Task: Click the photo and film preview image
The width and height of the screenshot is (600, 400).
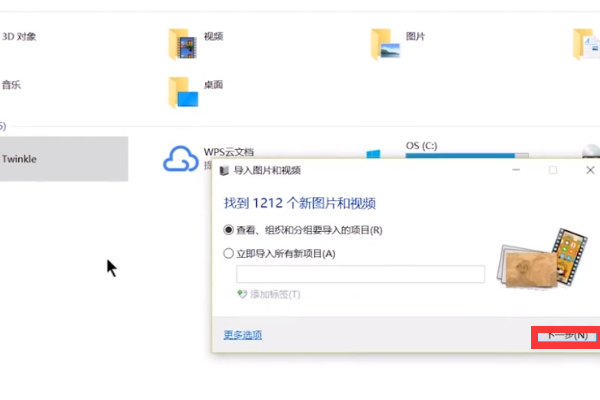Action: (x=542, y=258)
